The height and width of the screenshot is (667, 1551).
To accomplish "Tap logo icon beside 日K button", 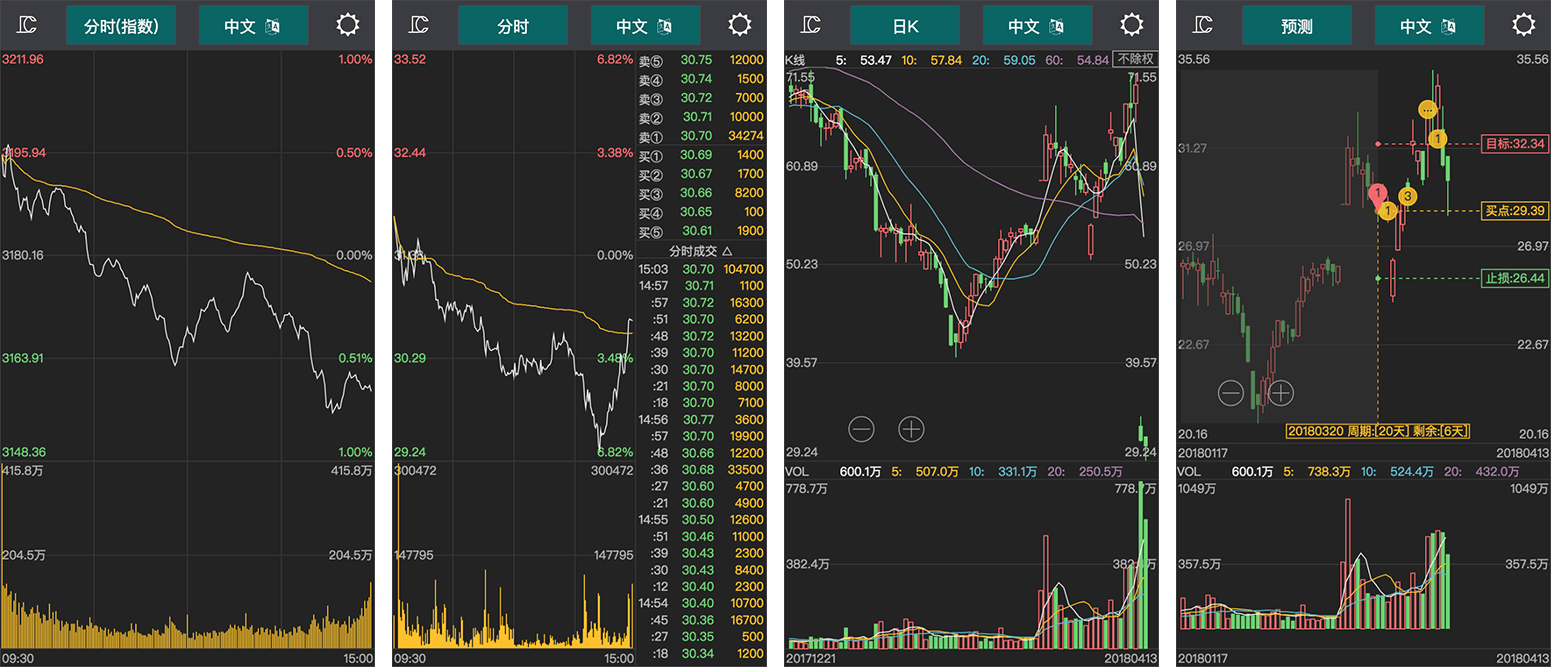I will click(813, 25).
